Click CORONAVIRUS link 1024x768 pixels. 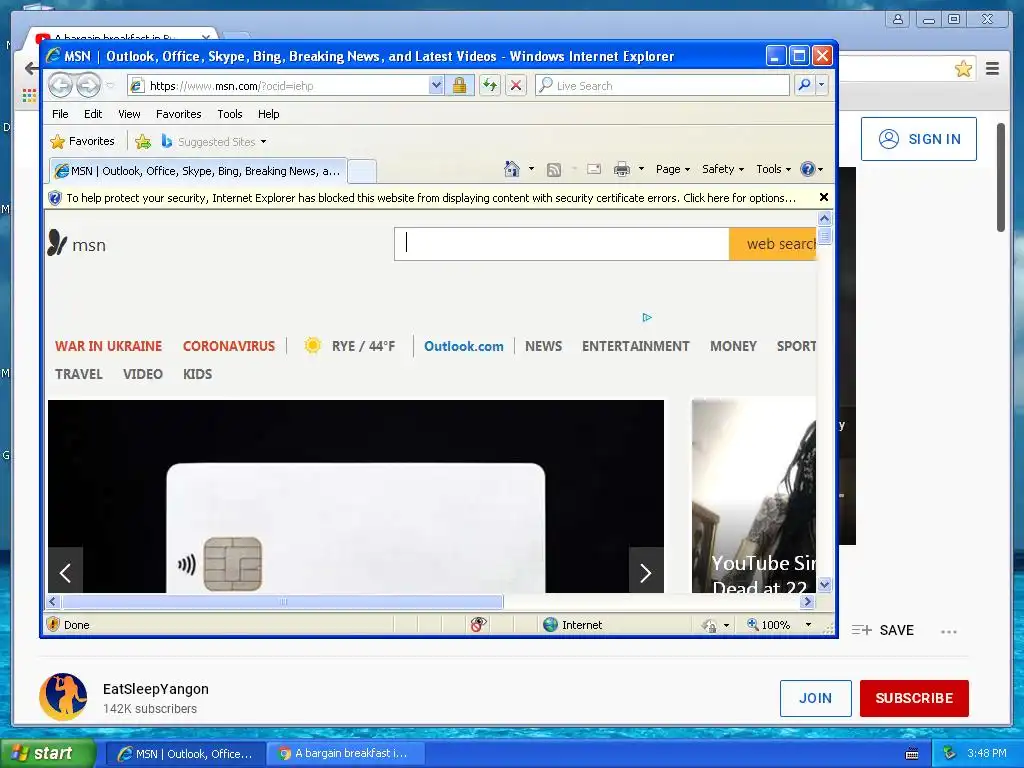pyautogui.click(x=229, y=346)
